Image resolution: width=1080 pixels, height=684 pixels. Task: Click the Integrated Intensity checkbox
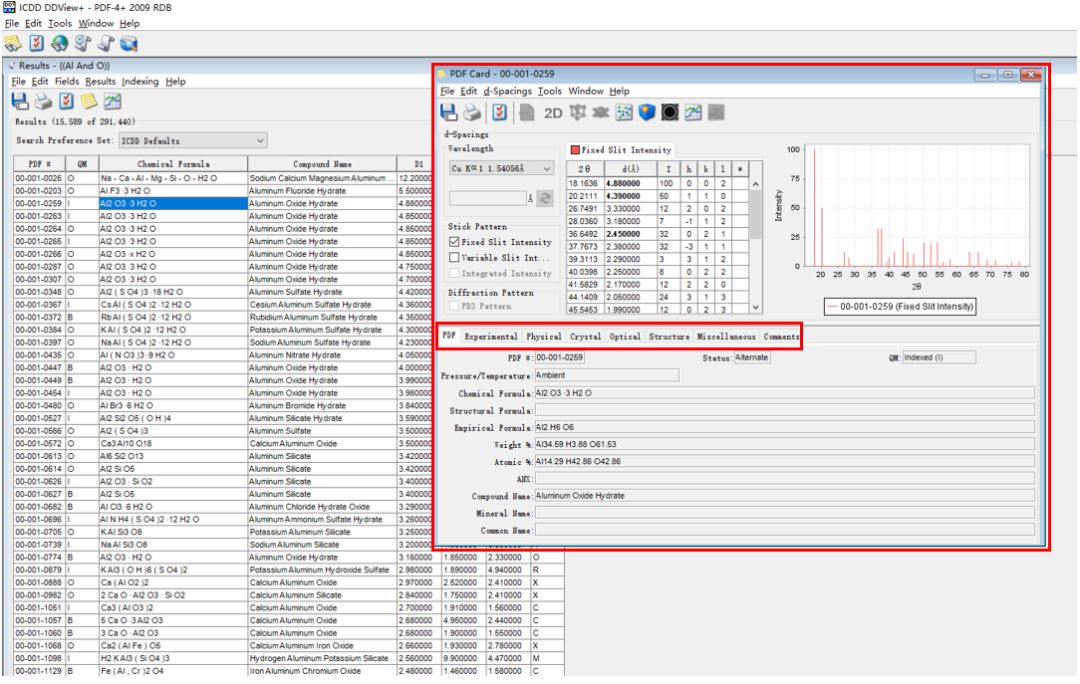tap(454, 273)
